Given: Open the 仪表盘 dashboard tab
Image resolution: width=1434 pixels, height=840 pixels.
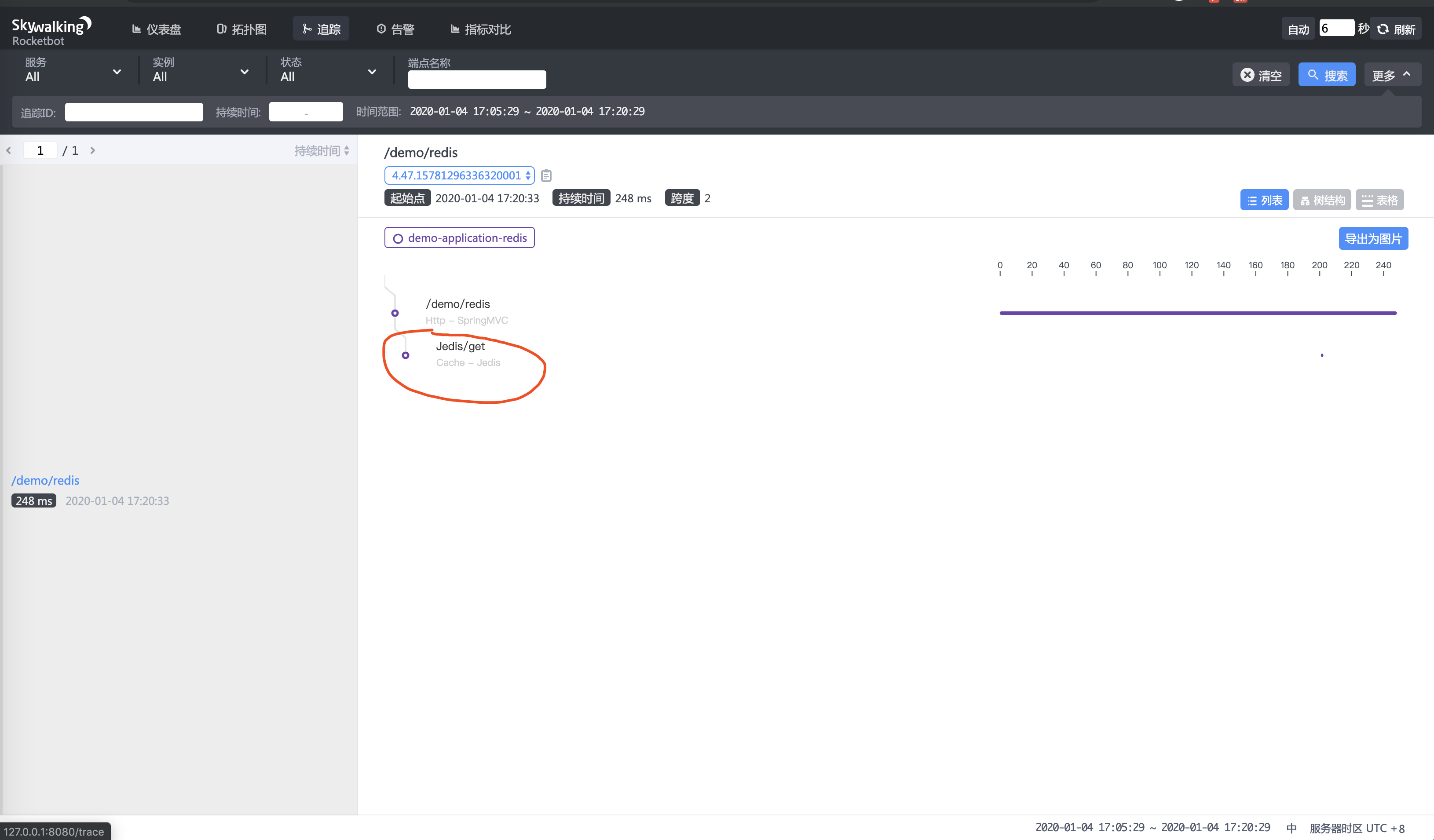Looking at the screenshot, I should [157, 29].
